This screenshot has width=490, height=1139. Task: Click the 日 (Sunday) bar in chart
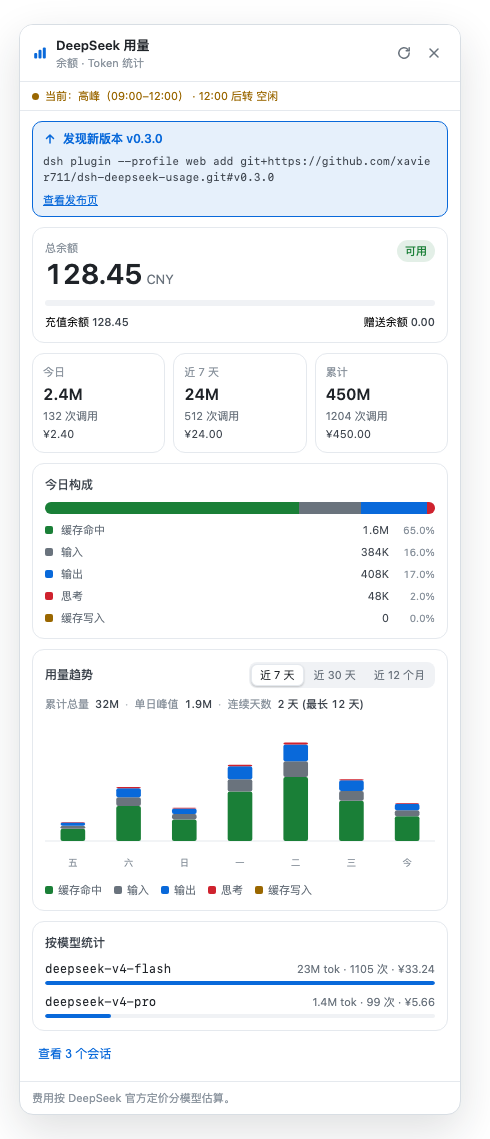[x=184, y=824]
